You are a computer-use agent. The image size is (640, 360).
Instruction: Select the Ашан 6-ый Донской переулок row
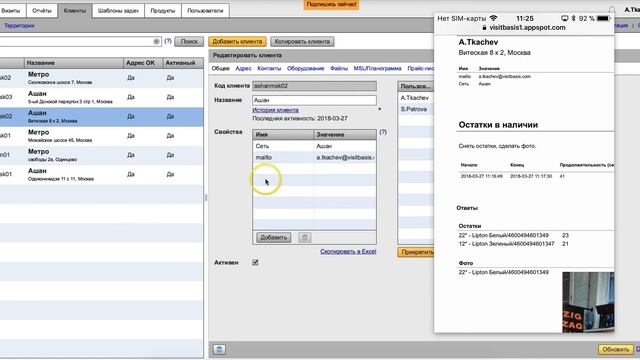pos(101,97)
